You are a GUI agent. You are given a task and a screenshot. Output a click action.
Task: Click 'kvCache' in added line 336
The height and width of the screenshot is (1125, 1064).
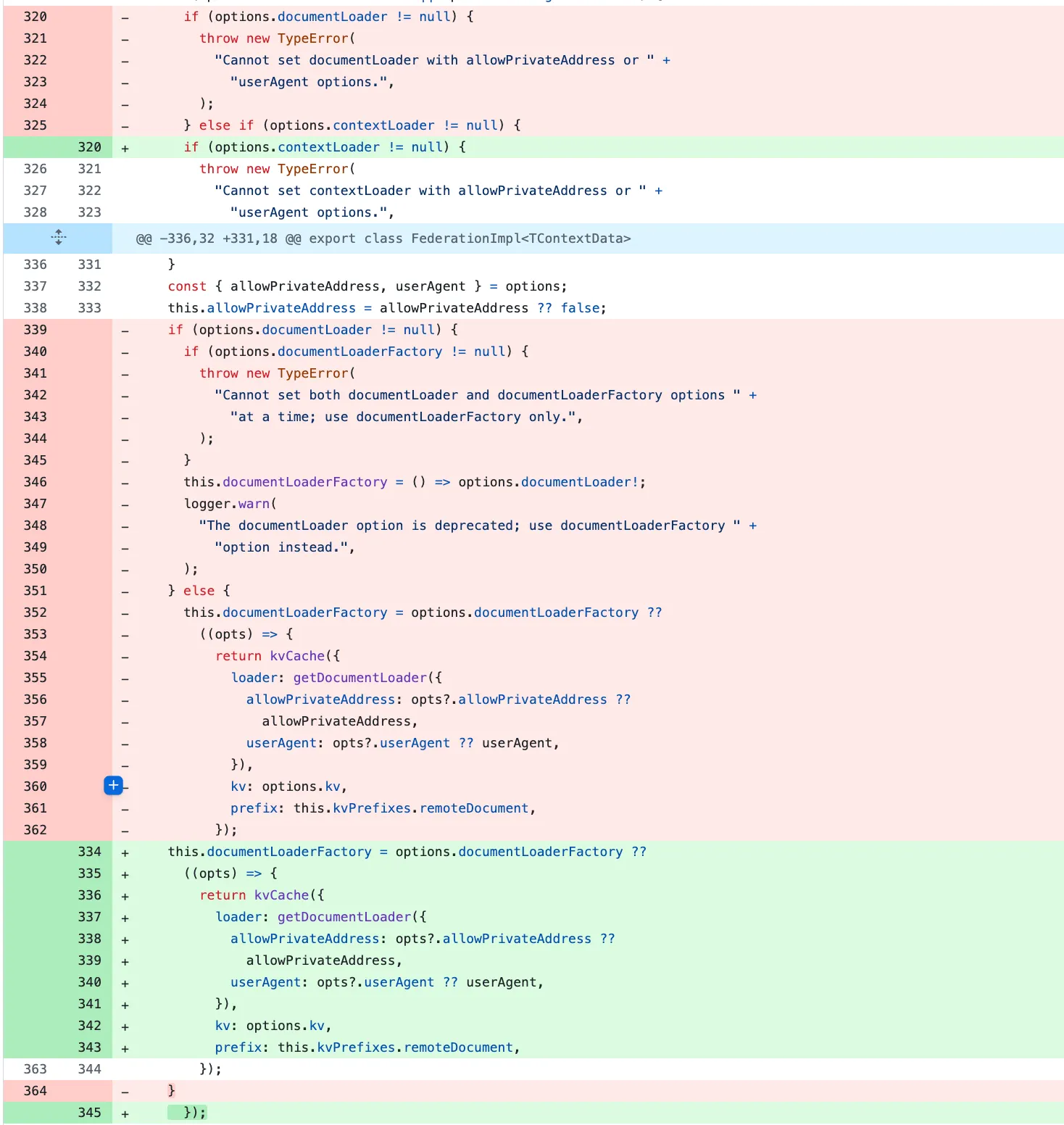(281, 895)
